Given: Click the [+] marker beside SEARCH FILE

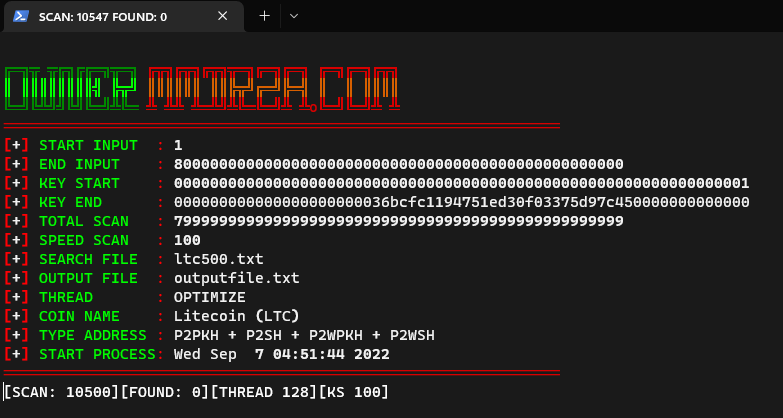Looking at the screenshot, I should (17, 259).
